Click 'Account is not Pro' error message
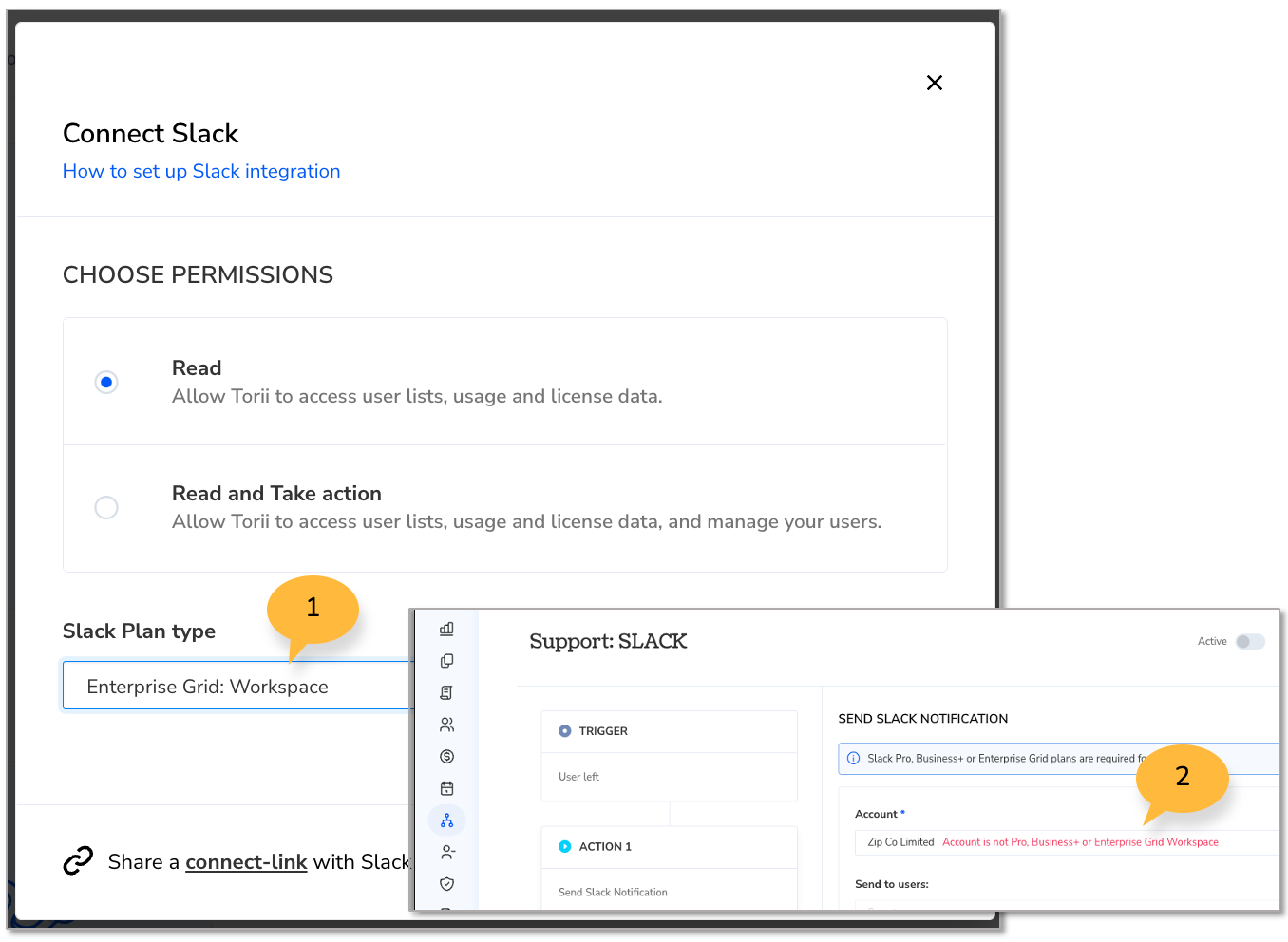The image size is (1288, 942). pyautogui.click(x=1080, y=842)
